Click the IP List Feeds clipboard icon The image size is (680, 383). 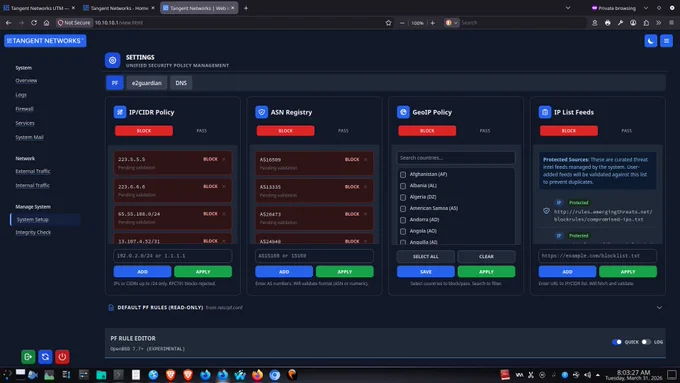click(x=545, y=112)
